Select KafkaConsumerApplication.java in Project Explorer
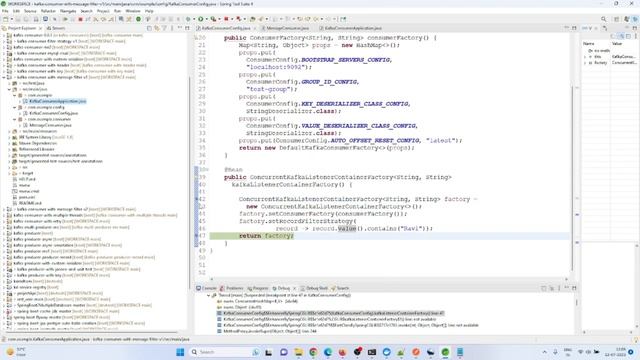This screenshot has width=640, height=360. tap(58, 101)
